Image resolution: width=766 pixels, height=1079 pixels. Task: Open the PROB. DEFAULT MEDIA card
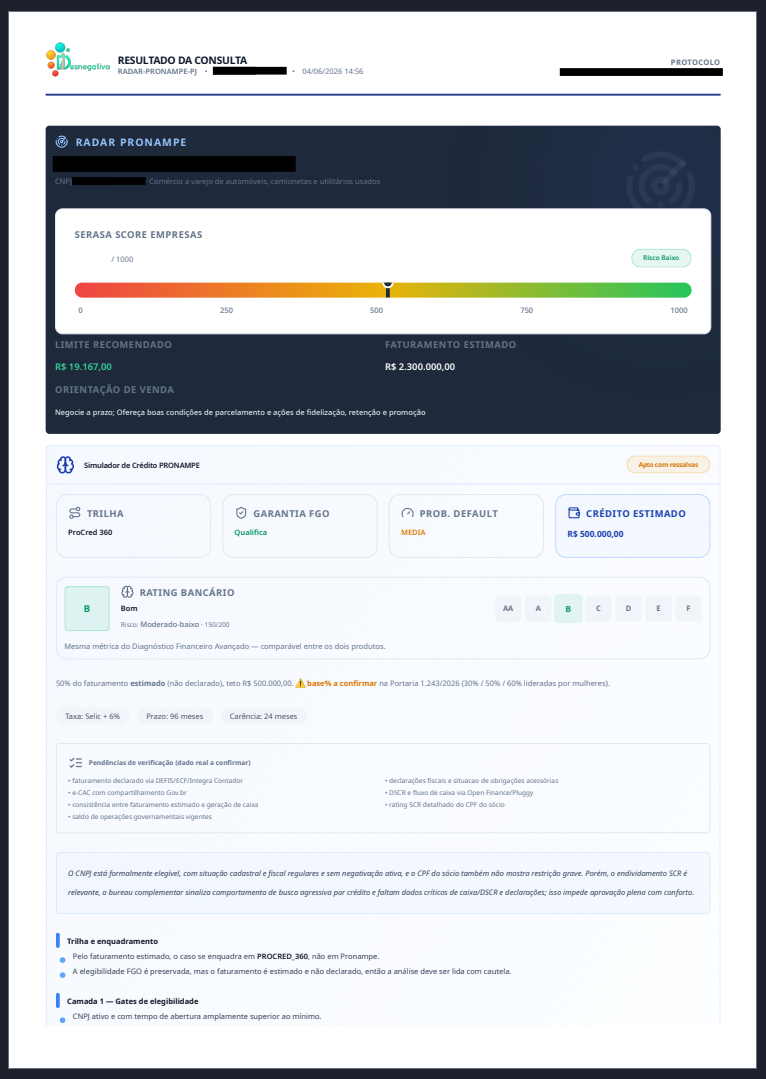[467, 526]
